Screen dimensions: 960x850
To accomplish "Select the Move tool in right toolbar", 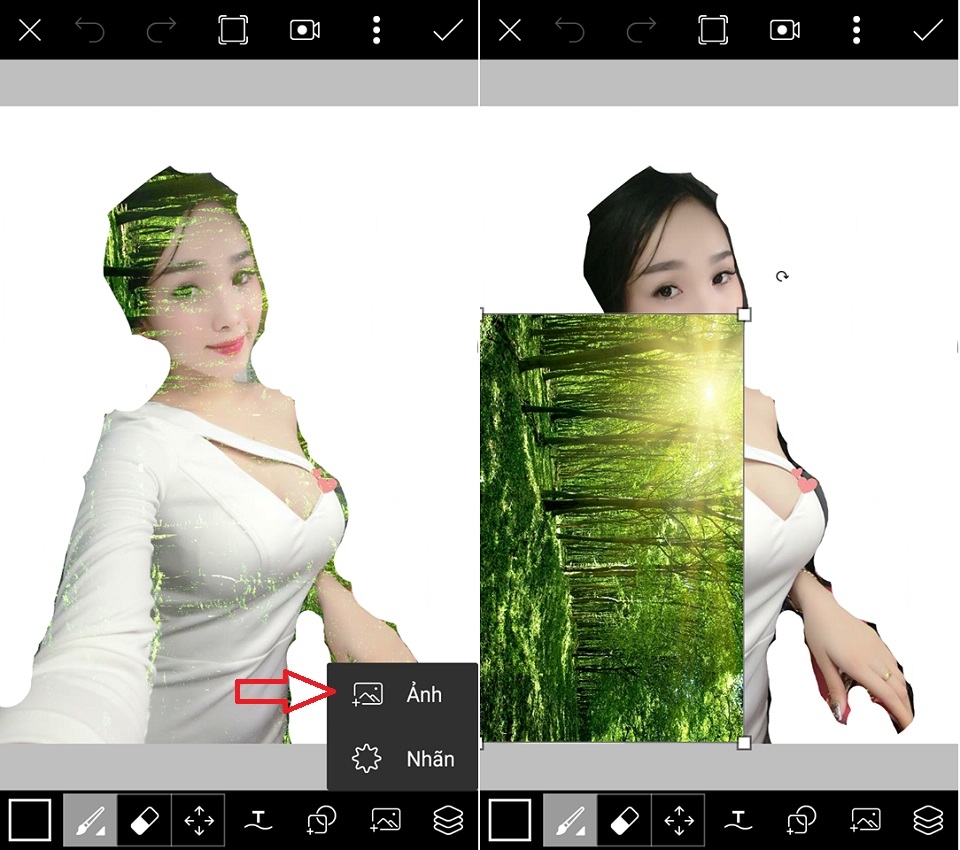I will 678,820.
